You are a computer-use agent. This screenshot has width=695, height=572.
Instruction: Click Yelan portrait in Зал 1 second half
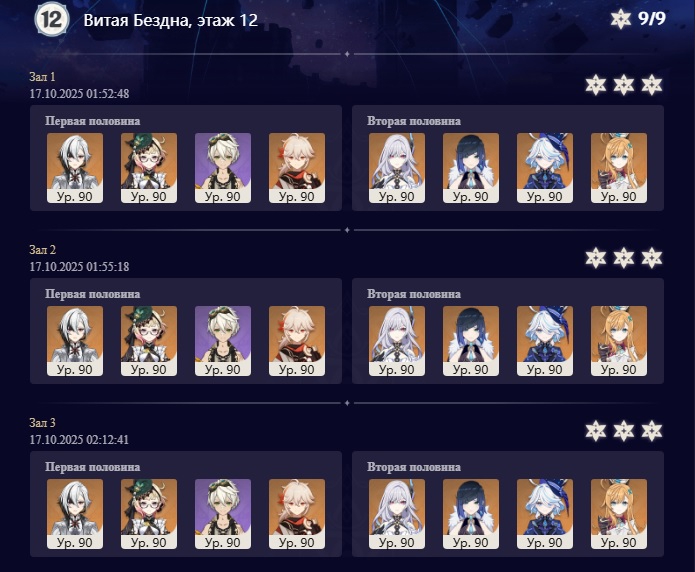coord(471,168)
